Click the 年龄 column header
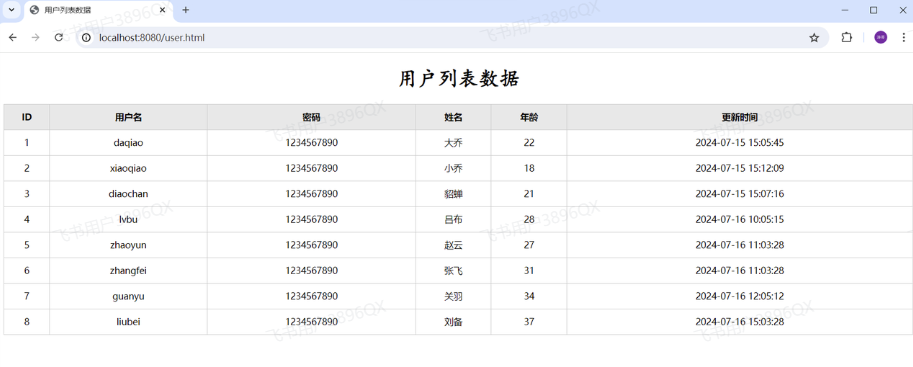 [529, 117]
